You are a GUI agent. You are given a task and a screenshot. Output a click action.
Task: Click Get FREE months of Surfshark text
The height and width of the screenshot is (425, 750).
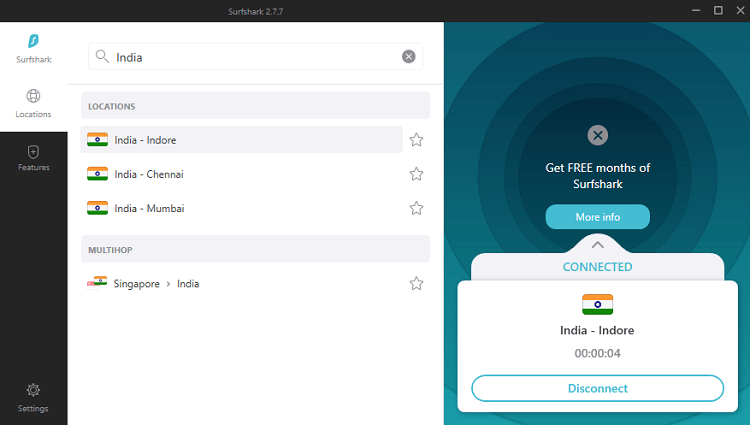click(x=597, y=176)
